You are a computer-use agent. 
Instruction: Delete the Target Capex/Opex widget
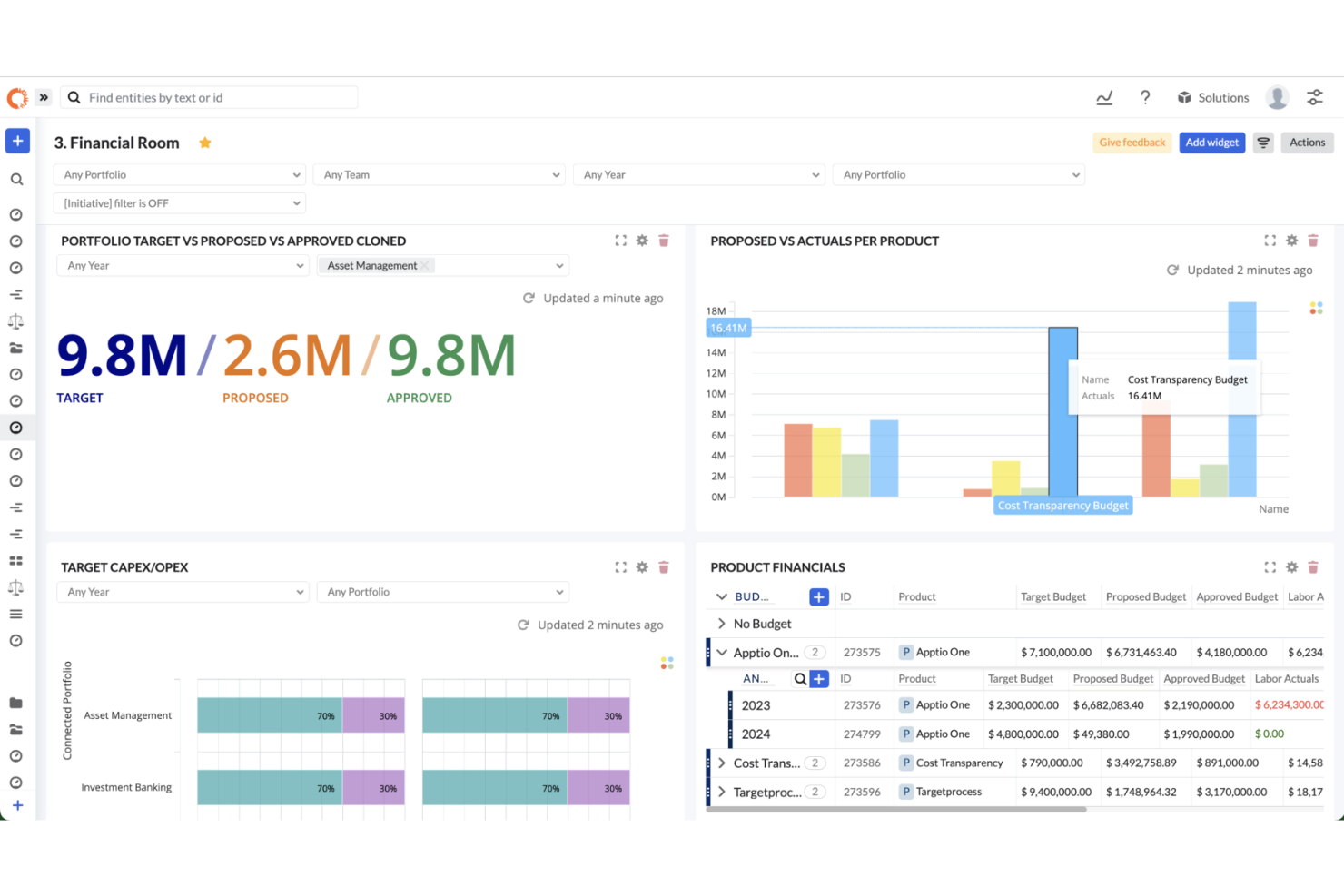click(664, 567)
